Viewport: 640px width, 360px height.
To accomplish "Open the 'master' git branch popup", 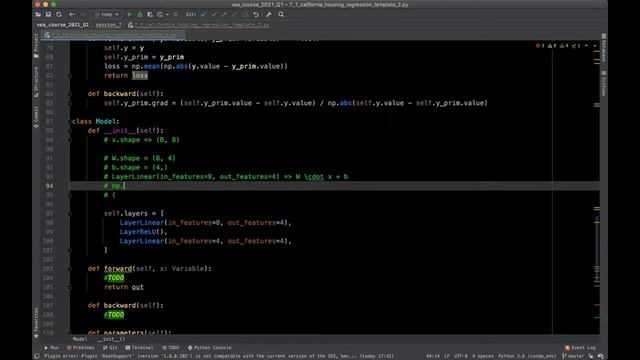I will click(x=573, y=356).
